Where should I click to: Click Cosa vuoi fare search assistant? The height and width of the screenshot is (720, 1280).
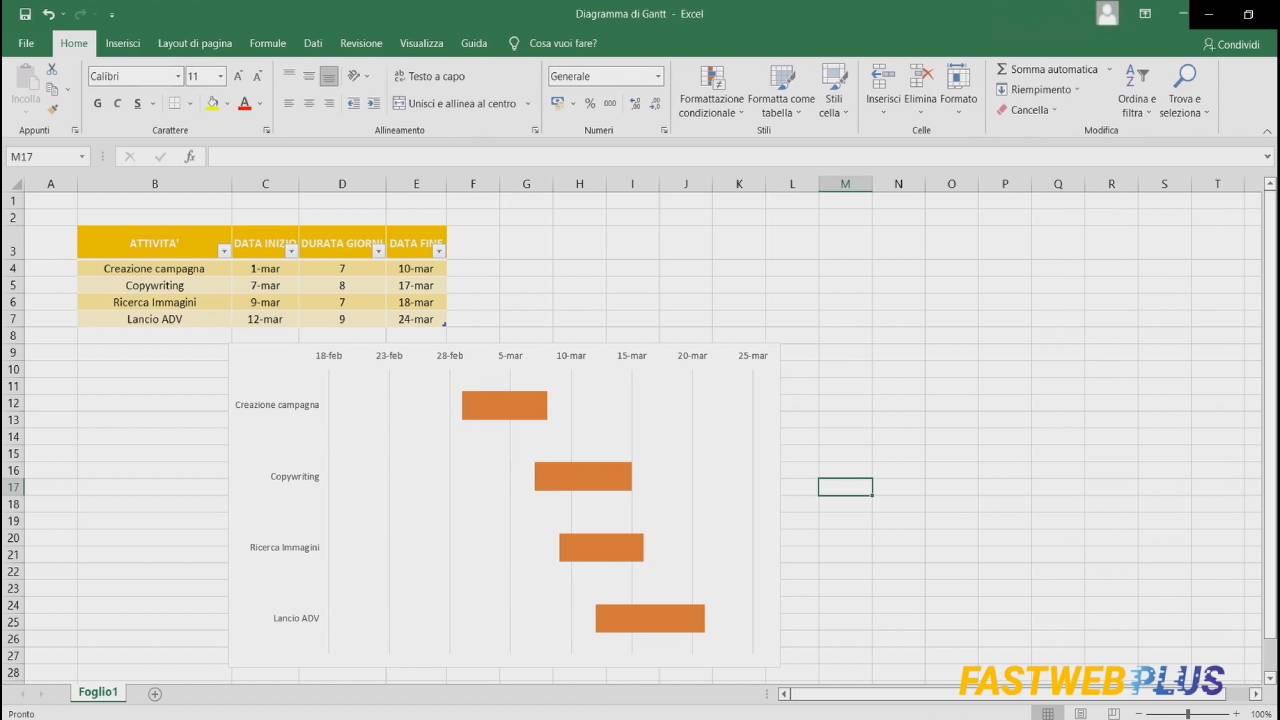click(x=554, y=43)
